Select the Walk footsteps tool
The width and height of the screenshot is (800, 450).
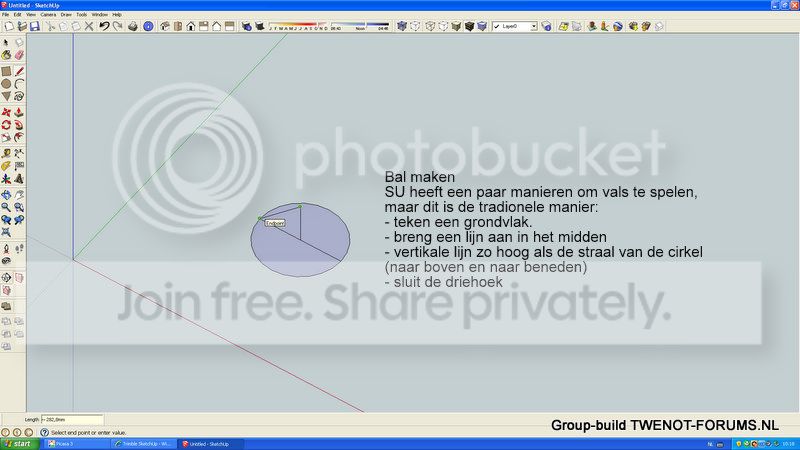(19, 248)
